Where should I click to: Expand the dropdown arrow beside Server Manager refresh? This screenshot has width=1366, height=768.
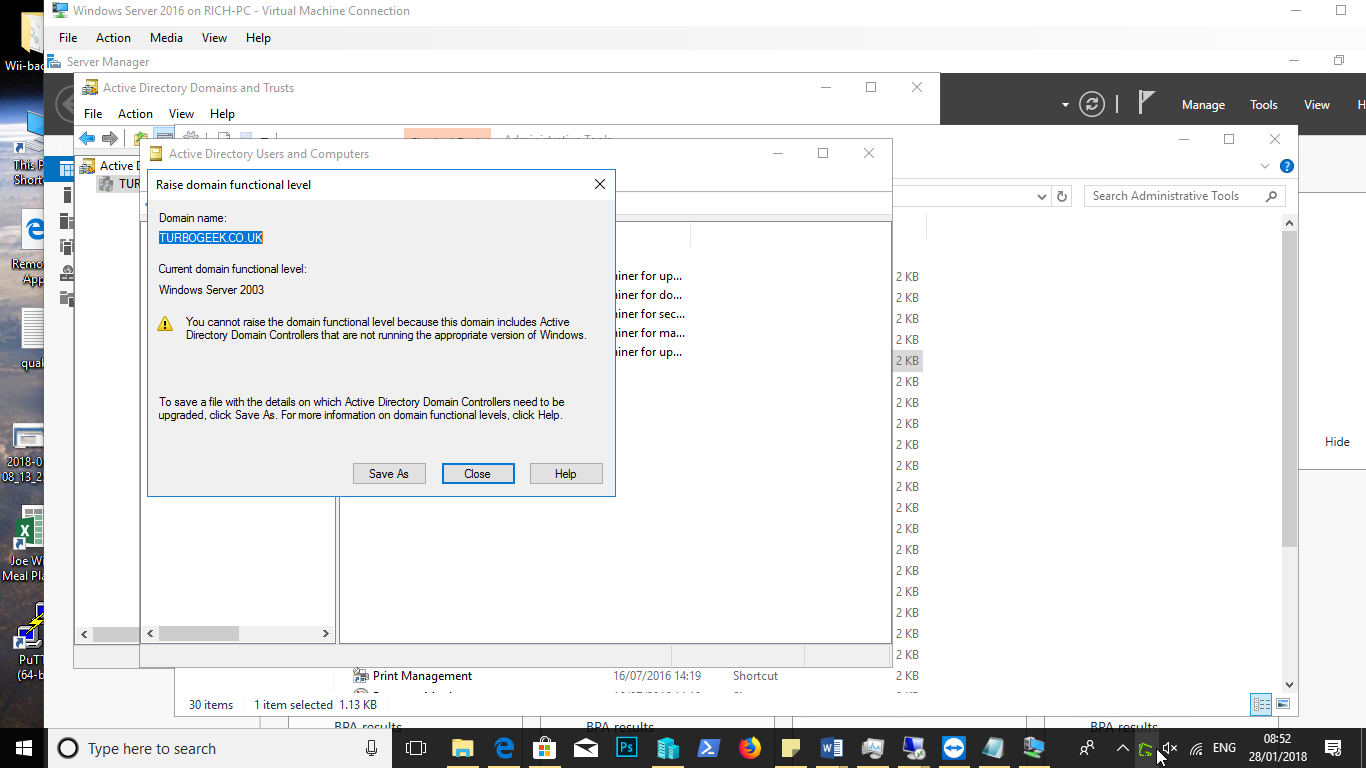[x=1066, y=104]
